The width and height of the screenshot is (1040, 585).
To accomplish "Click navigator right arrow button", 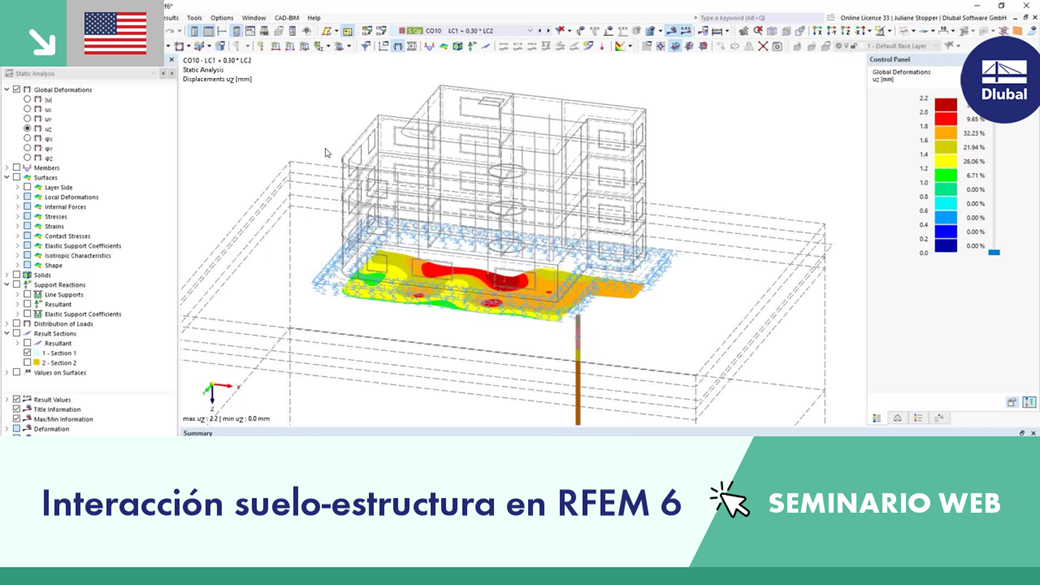I will pyautogui.click(x=171, y=74).
